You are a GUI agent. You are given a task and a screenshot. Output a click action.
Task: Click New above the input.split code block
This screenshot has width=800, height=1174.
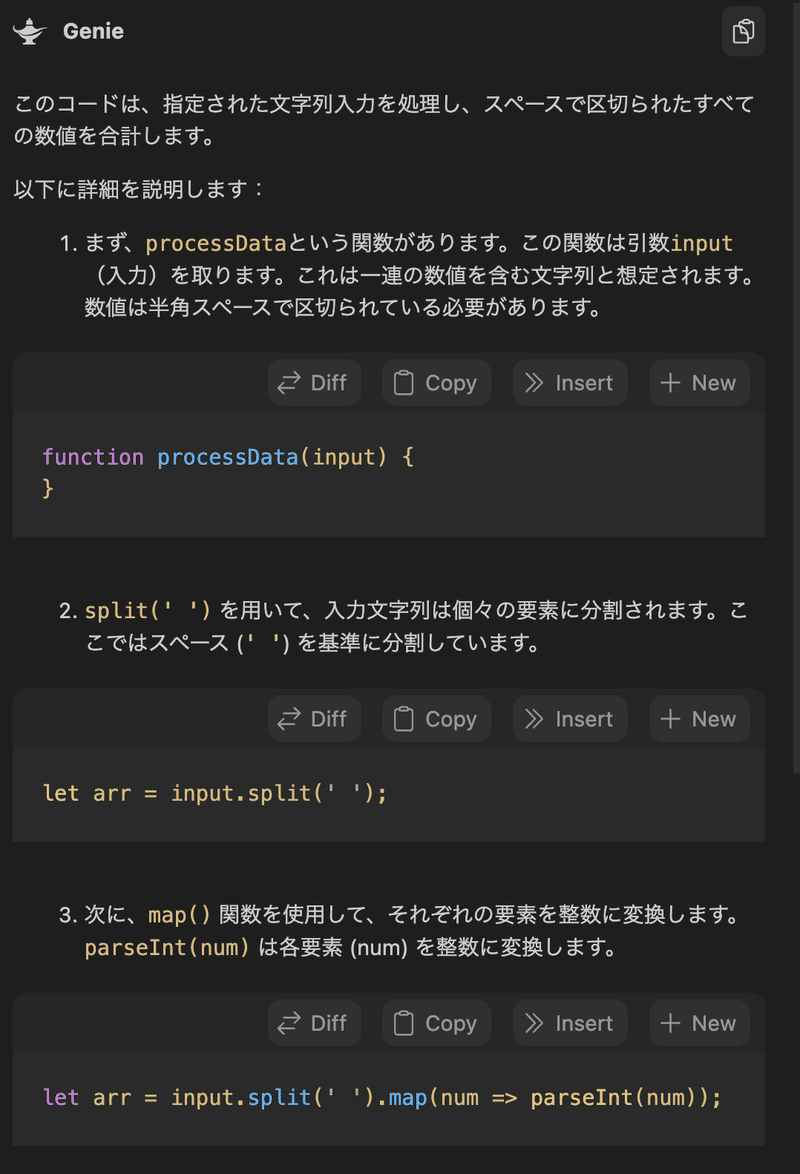[700, 719]
